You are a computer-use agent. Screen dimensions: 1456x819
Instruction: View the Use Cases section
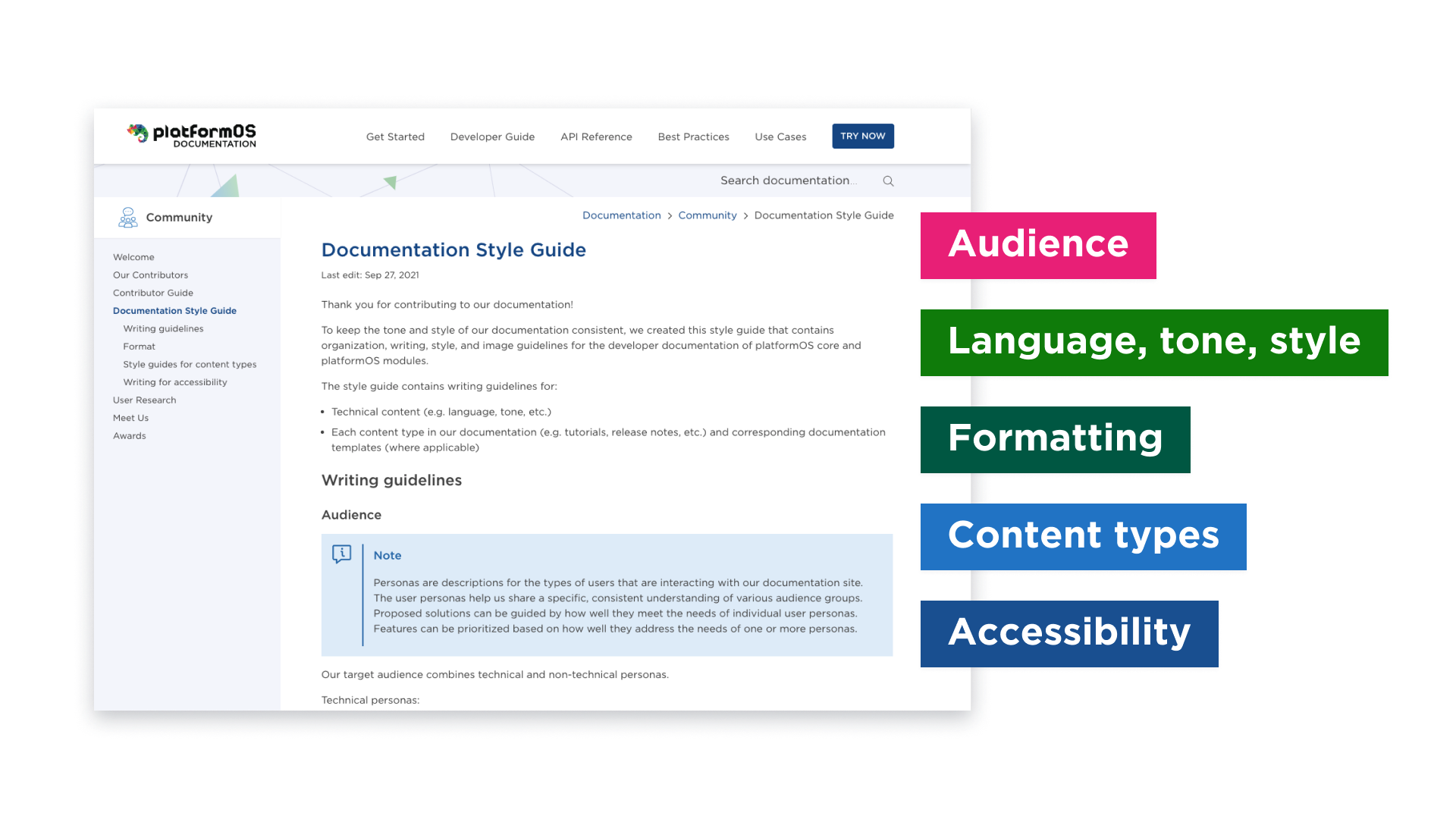[780, 136]
